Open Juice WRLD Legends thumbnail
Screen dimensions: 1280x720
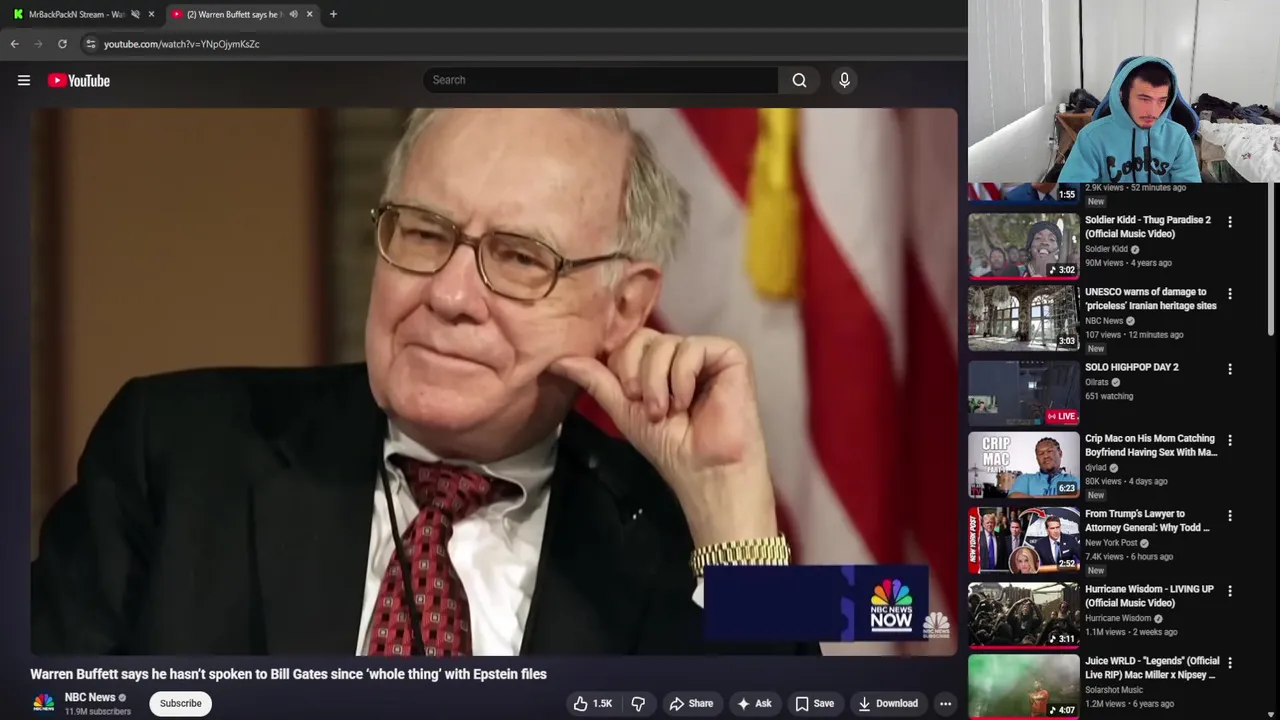click(x=1023, y=687)
